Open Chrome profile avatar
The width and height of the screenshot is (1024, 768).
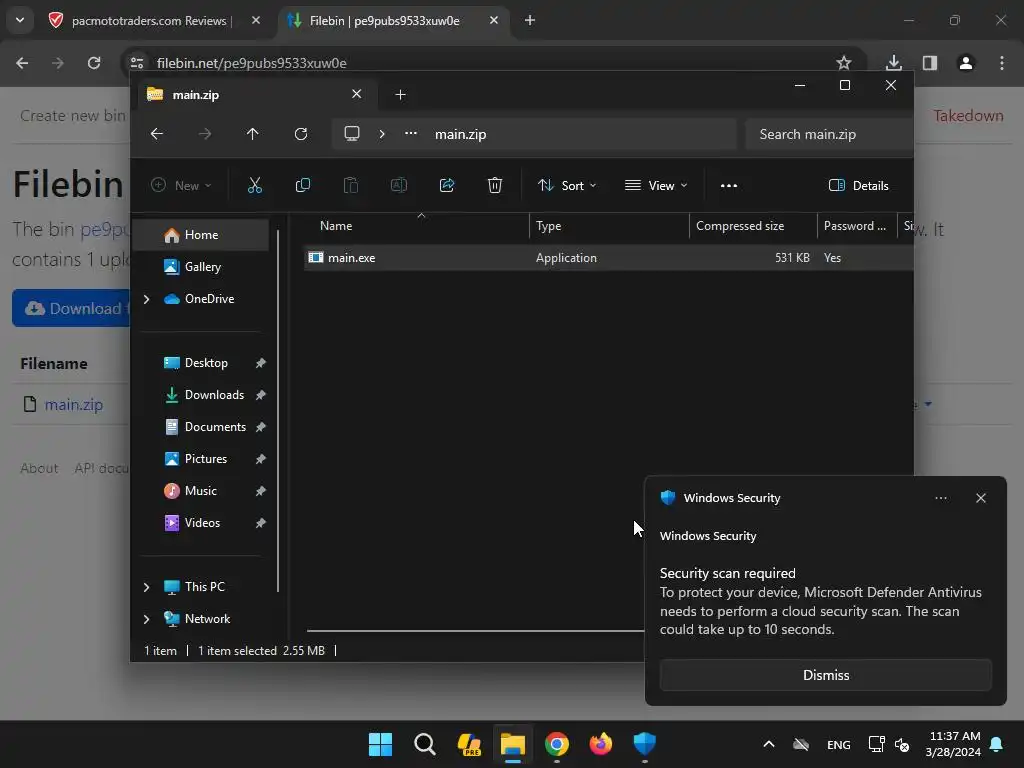point(966,63)
